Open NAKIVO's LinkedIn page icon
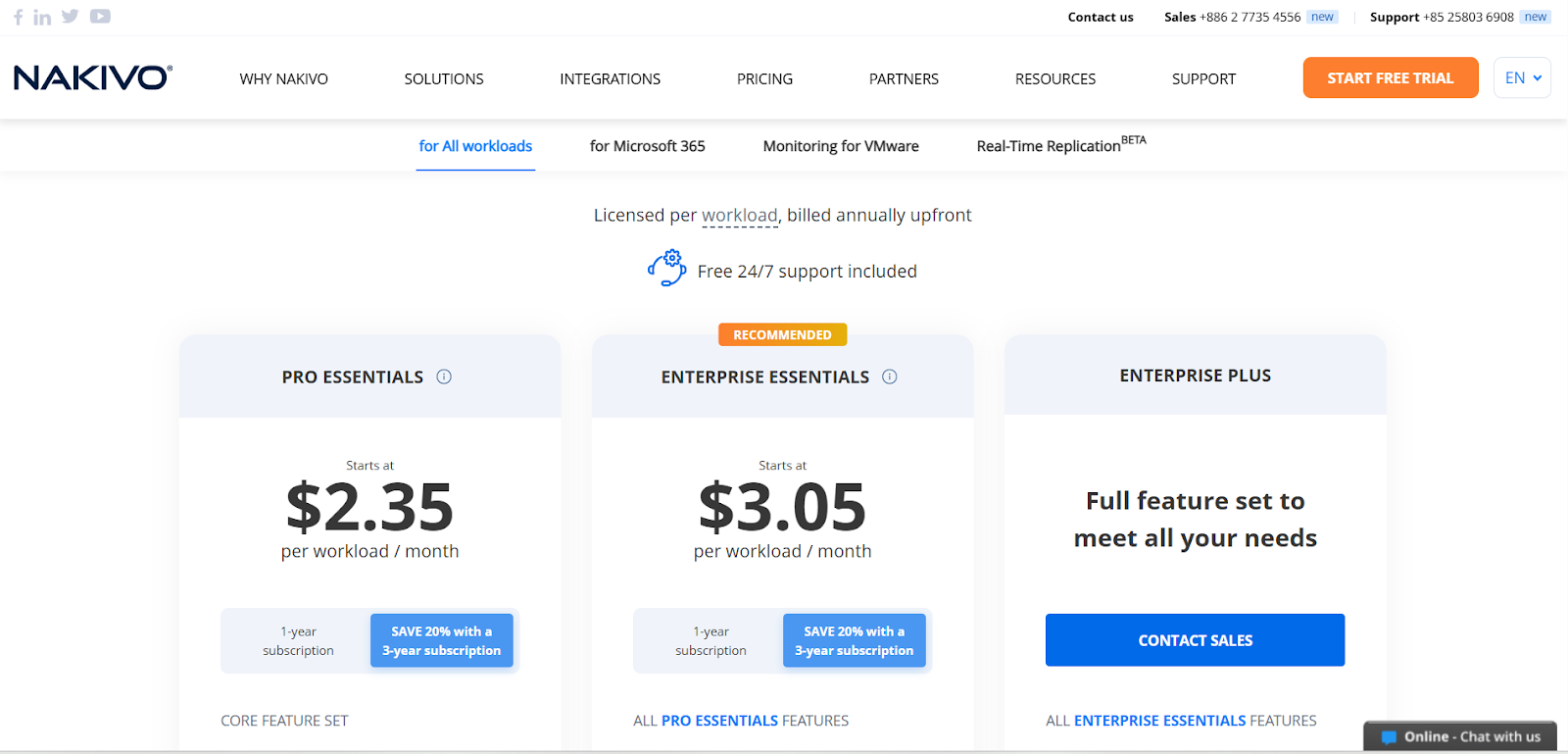Image resolution: width=1568 pixels, height=754 pixels. (x=42, y=17)
